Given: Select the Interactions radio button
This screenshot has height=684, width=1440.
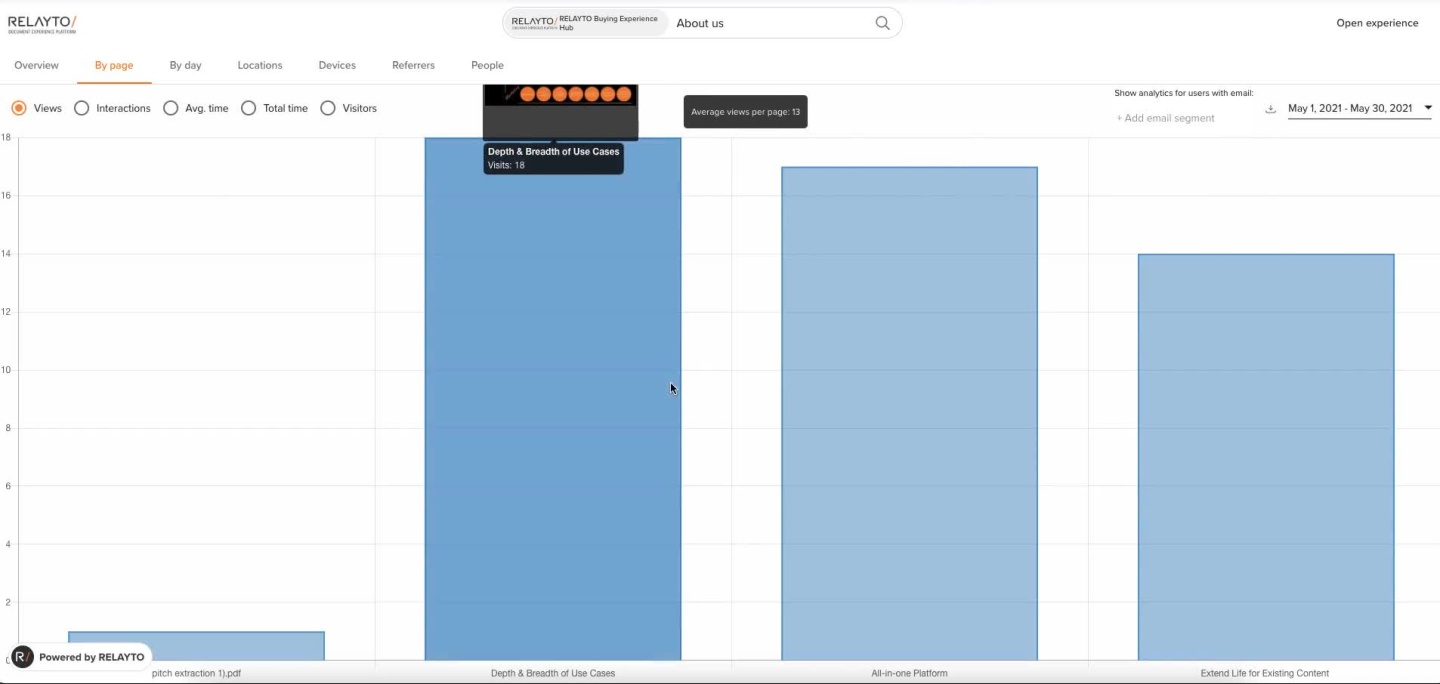Looking at the screenshot, I should click(82, 108).
